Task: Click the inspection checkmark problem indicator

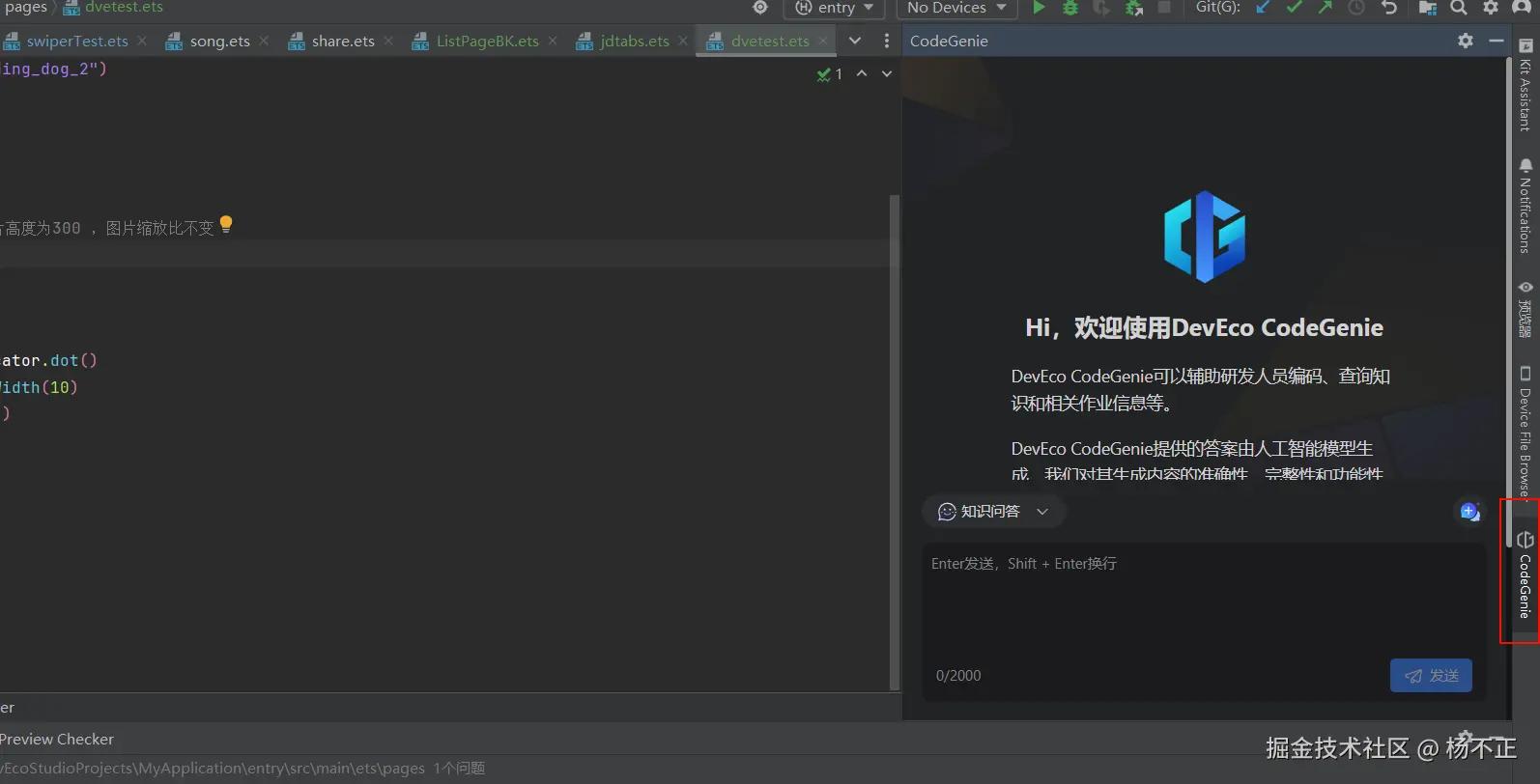Action: pyautogui.click(x=830, y=74)
